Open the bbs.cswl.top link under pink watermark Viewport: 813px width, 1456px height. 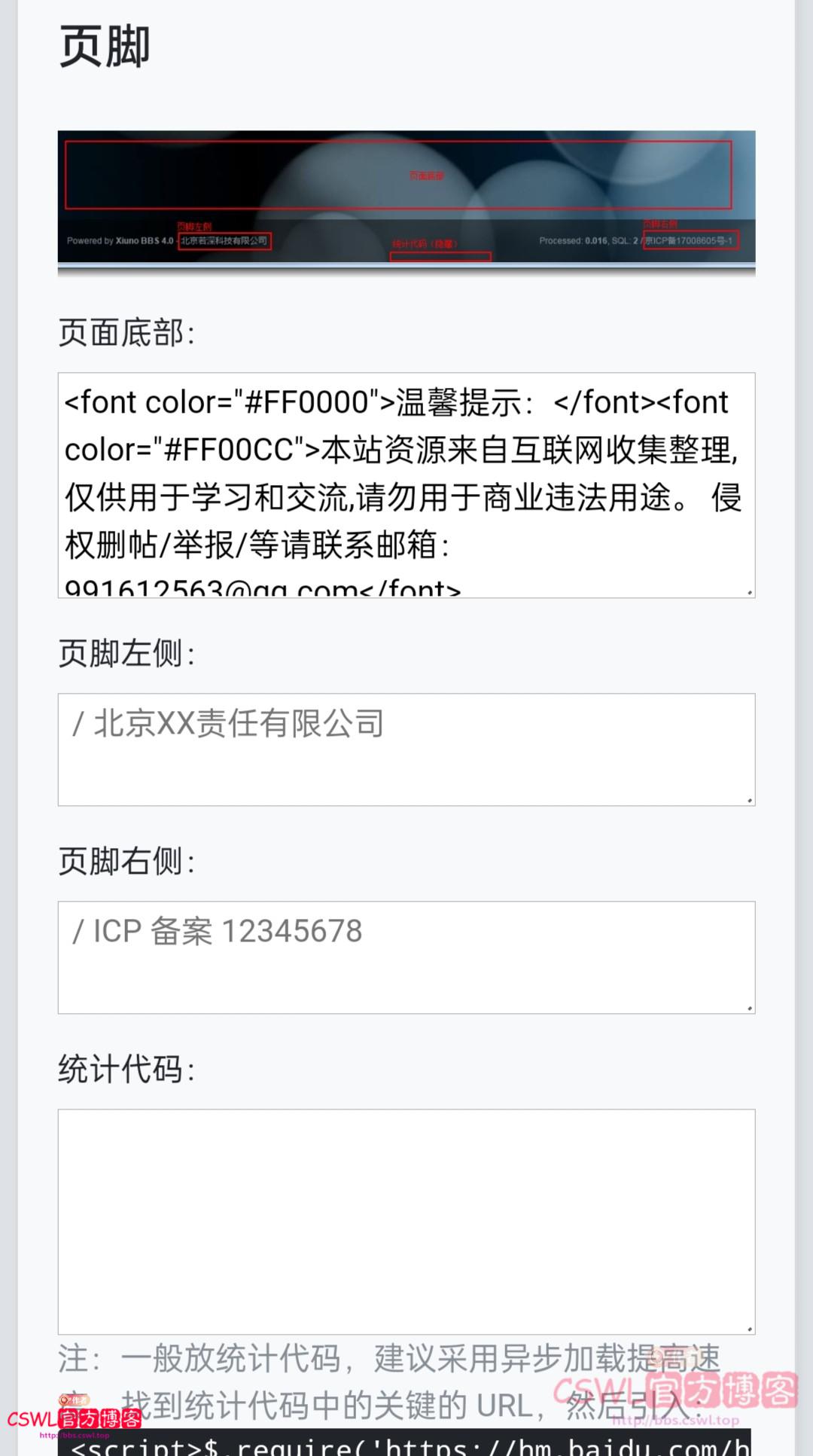click(675, 1421)
